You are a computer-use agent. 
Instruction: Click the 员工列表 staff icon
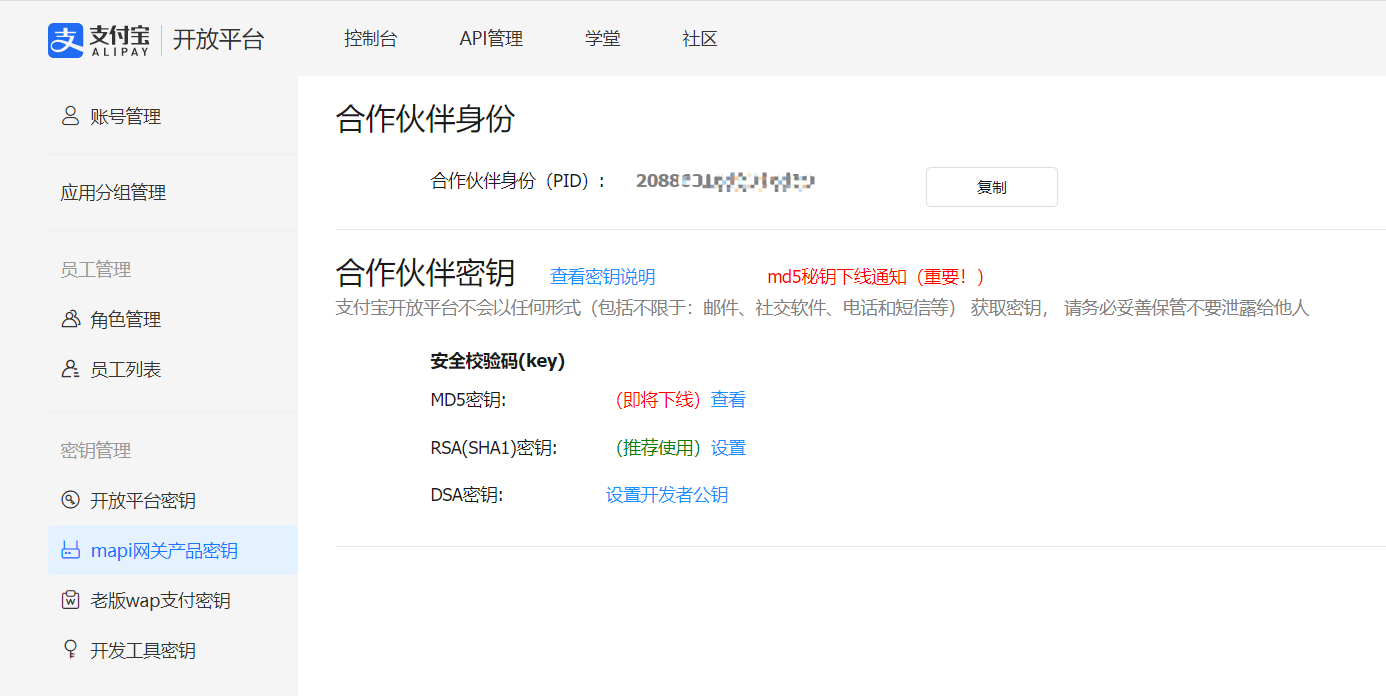click(x=70, y=369)
